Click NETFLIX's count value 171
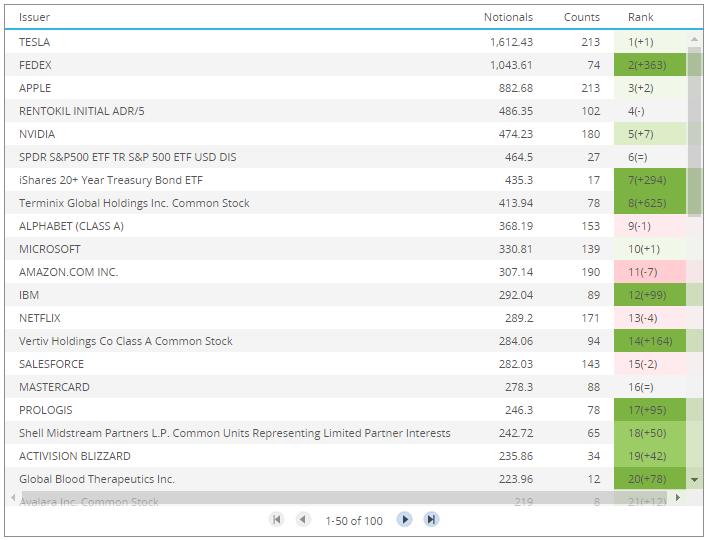705x540 pixels. click(x=590, y=318)
